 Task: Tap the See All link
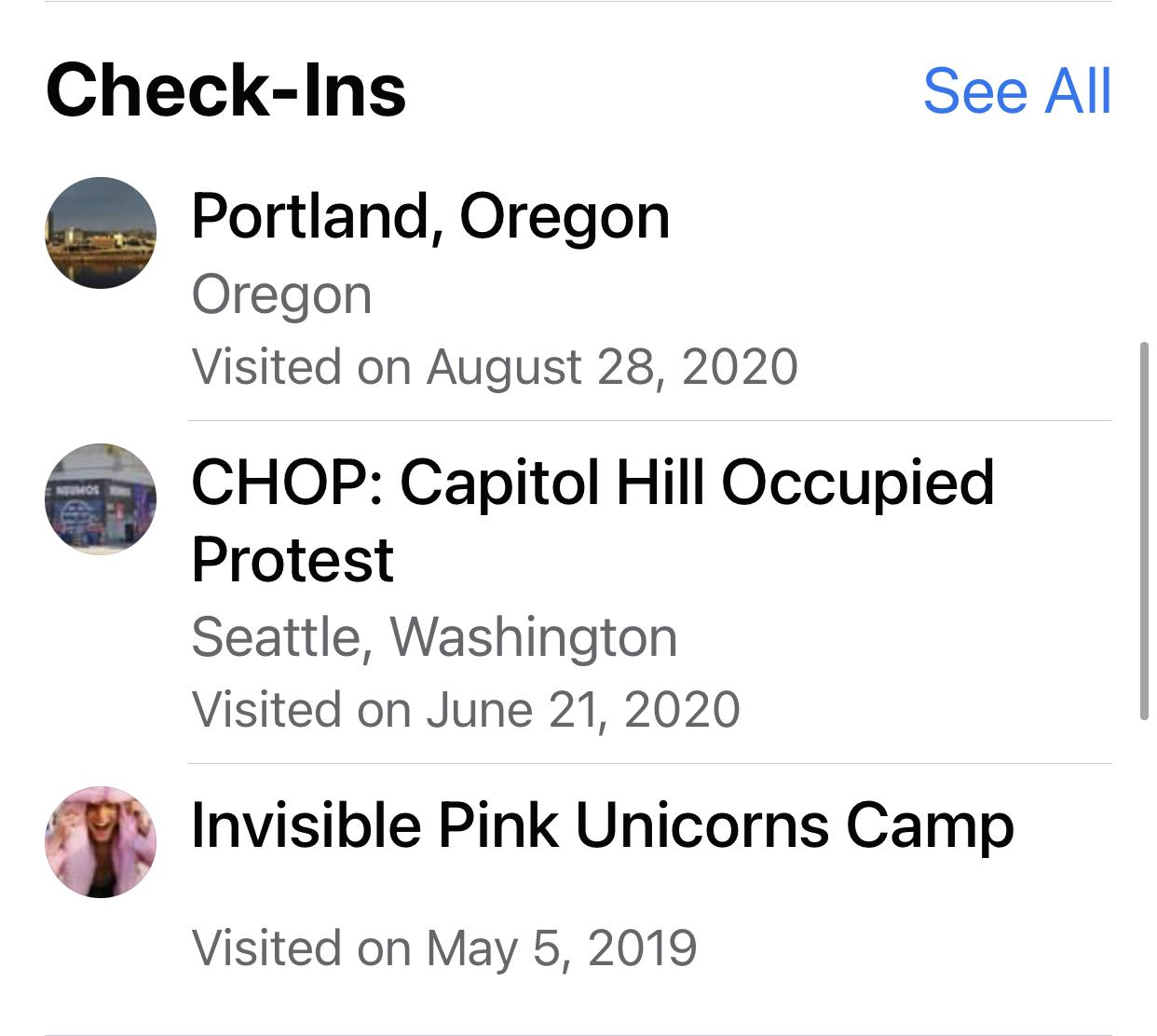[1017, 91]
